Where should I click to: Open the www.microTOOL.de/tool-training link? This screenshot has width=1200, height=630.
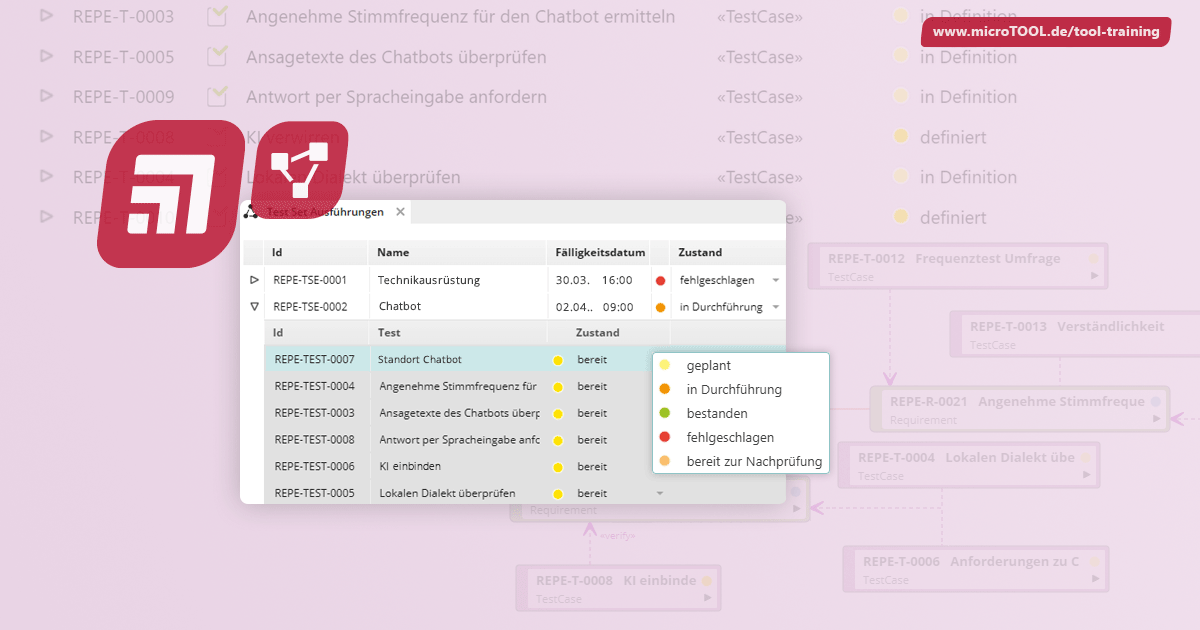click(1046, 32)
